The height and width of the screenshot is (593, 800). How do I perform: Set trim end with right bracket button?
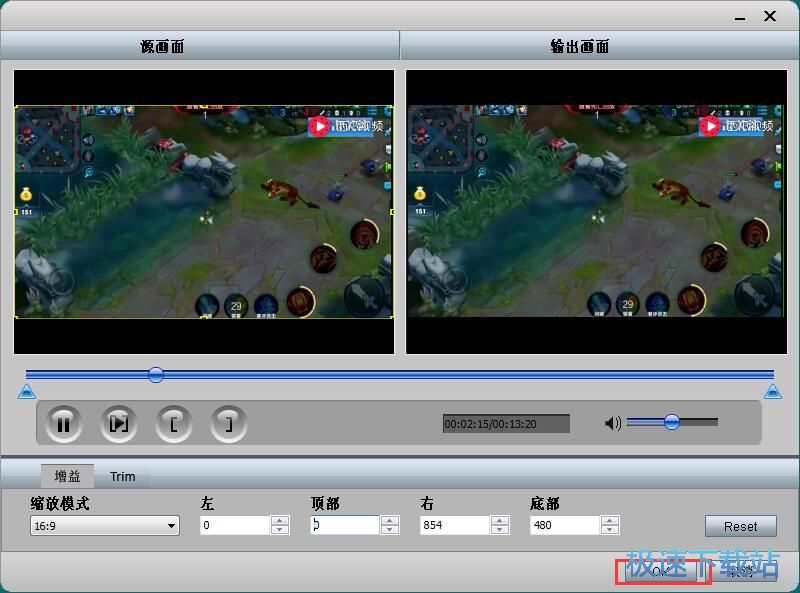(x=229, y=424)
